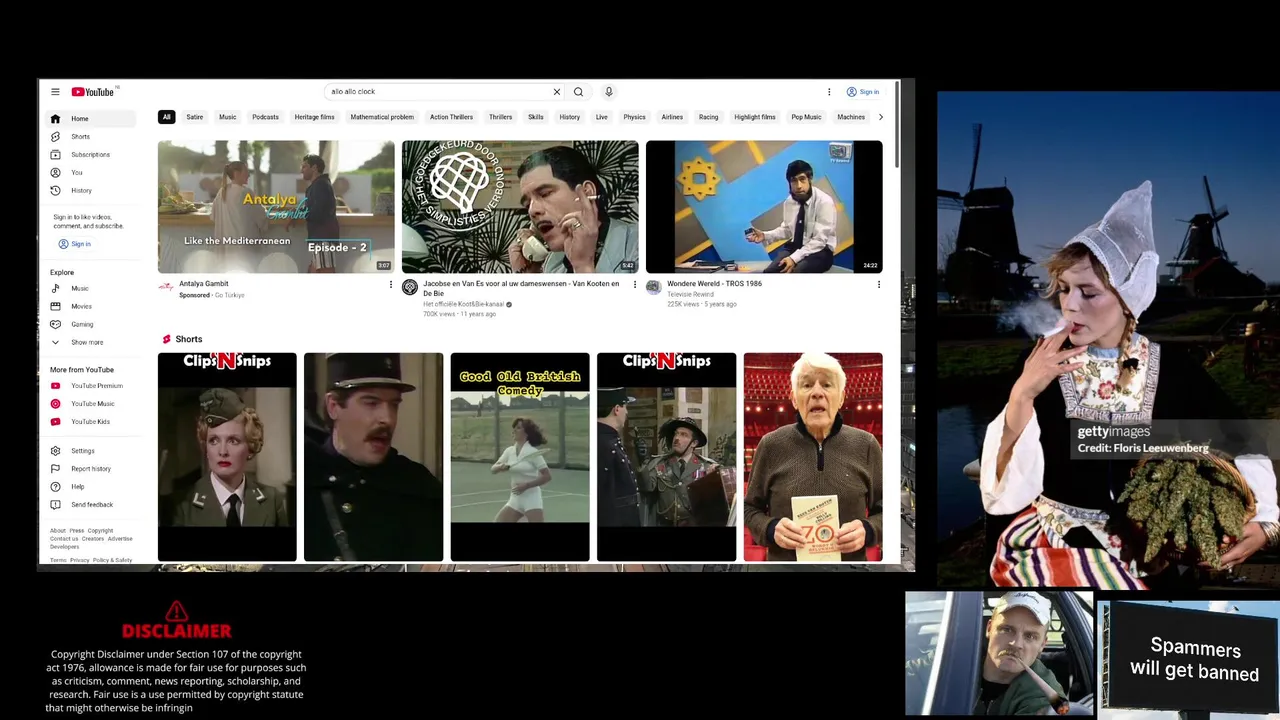Click Wondere Wereld - TROS 1986 title

pos(715,284)
